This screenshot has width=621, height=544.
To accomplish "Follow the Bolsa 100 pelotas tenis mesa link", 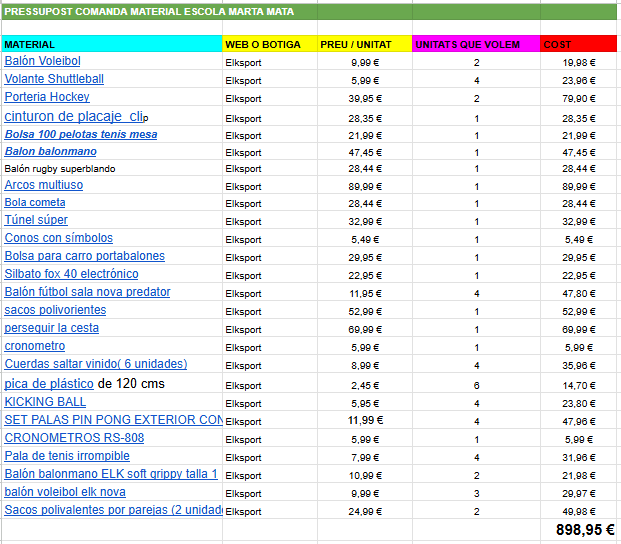I will [81, 134].
